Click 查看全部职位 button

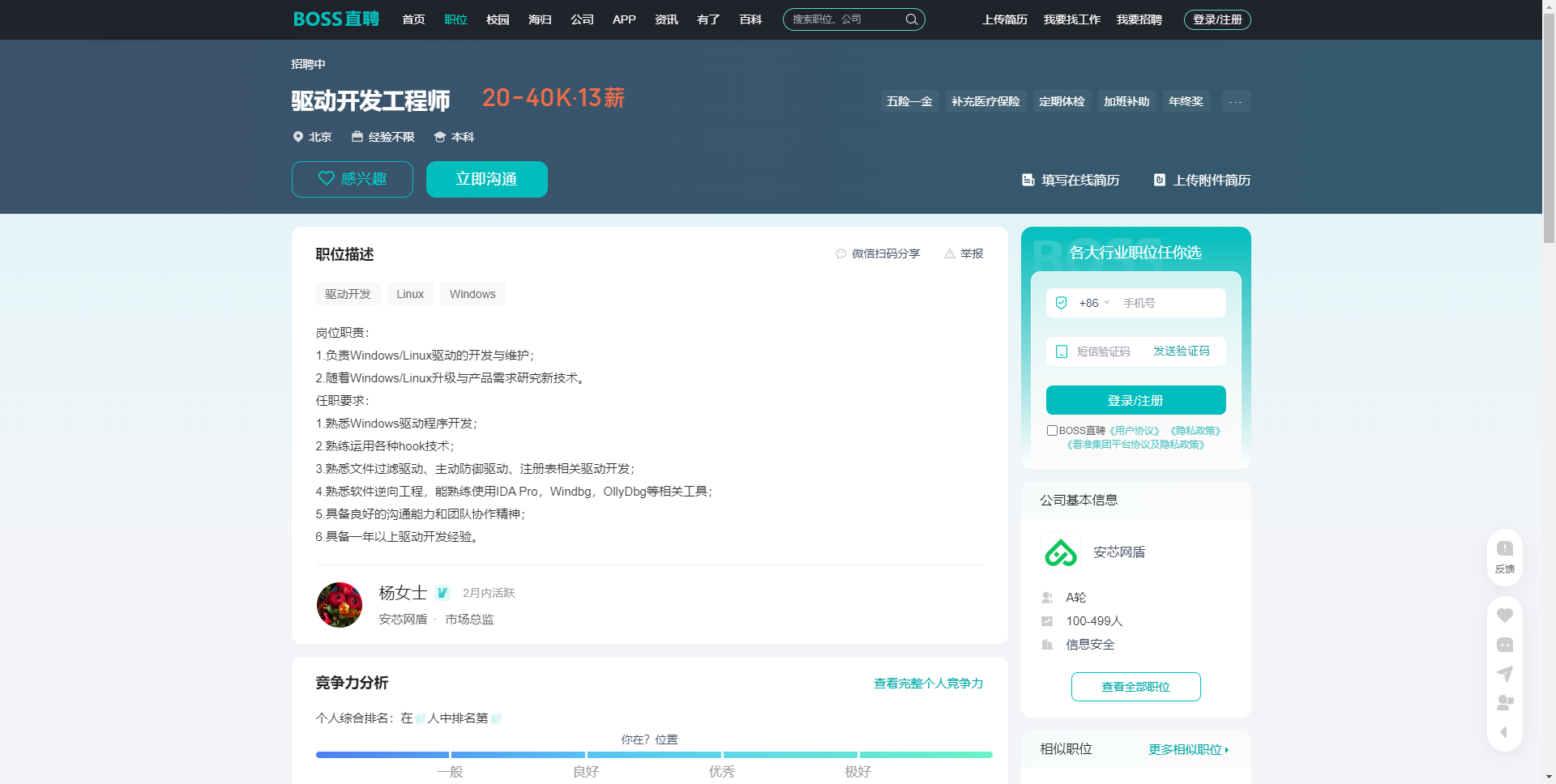click(1135, 687)
